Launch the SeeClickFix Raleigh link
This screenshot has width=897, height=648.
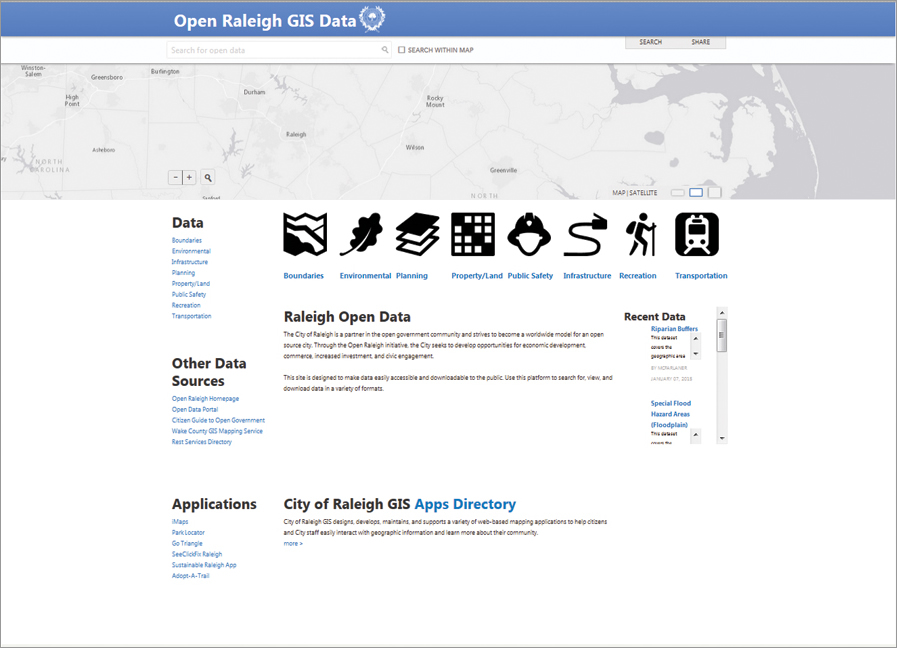(197, 554)
